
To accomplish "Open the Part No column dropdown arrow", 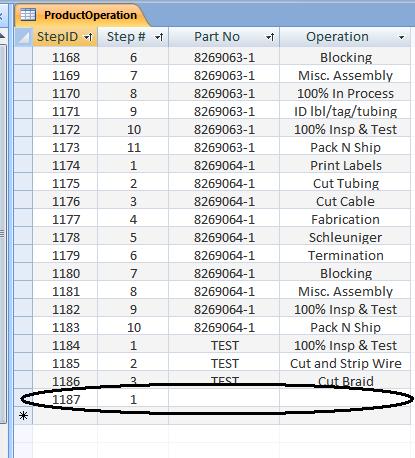I will pyautogui.click(x=270, y=37).
